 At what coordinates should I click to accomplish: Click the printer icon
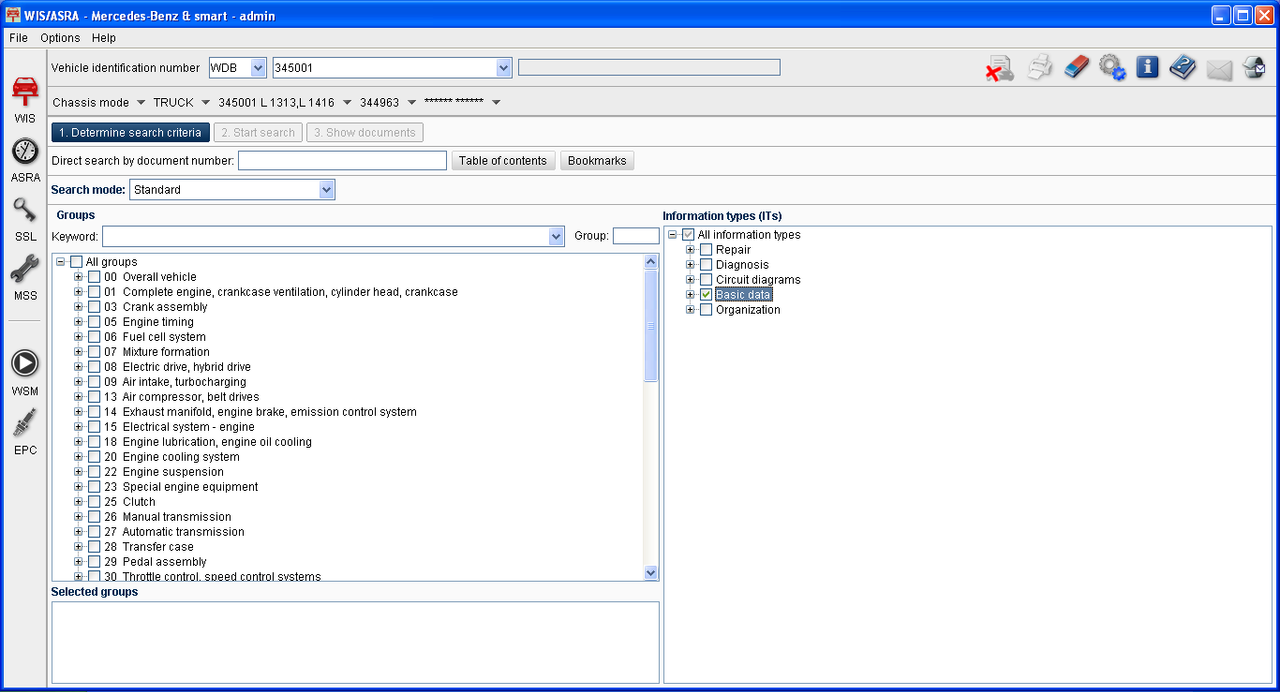tap(1041, 68)
